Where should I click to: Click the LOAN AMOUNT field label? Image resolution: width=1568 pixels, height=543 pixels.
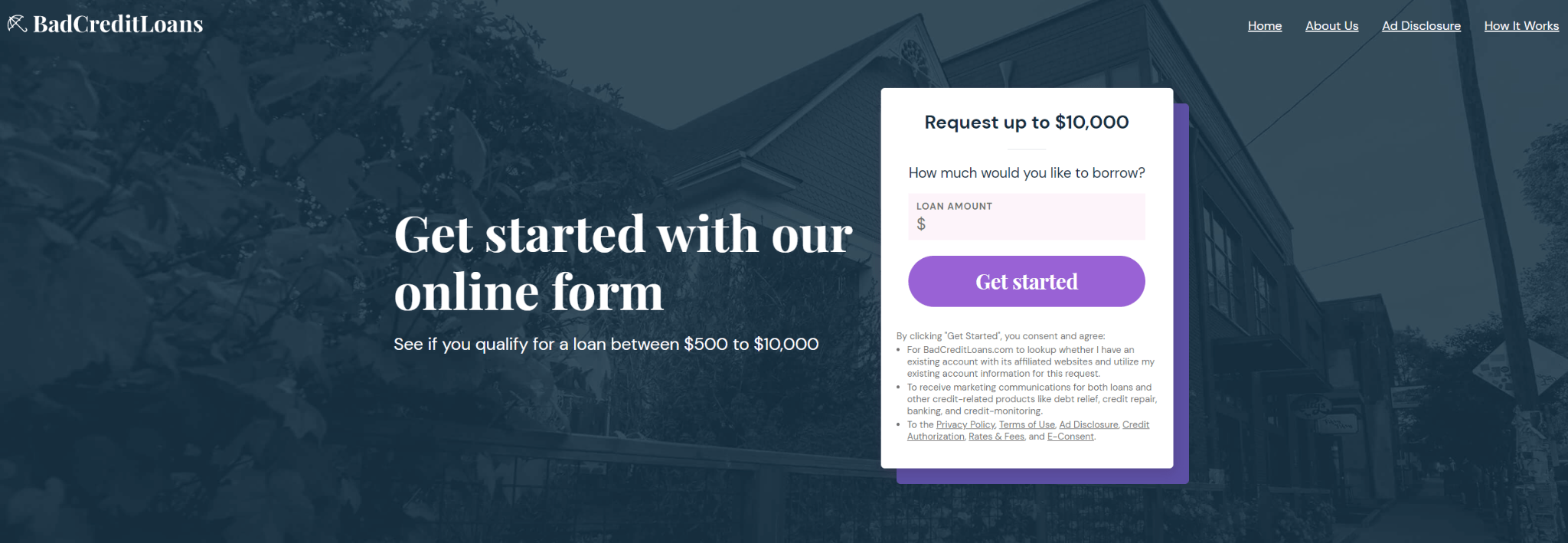(x=954, y=206)
